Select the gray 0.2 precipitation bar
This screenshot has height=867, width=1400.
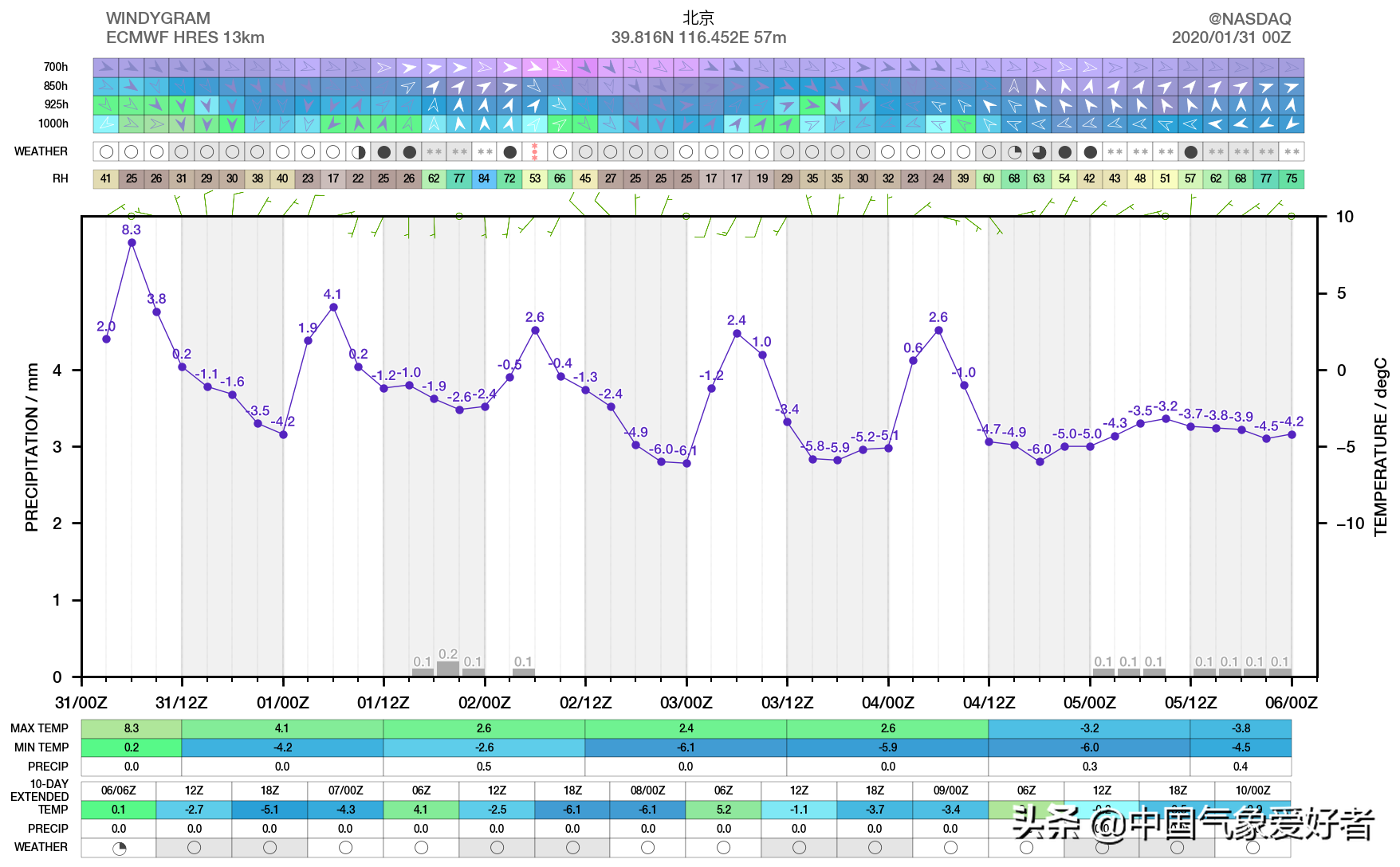click(x=448, y=668)
